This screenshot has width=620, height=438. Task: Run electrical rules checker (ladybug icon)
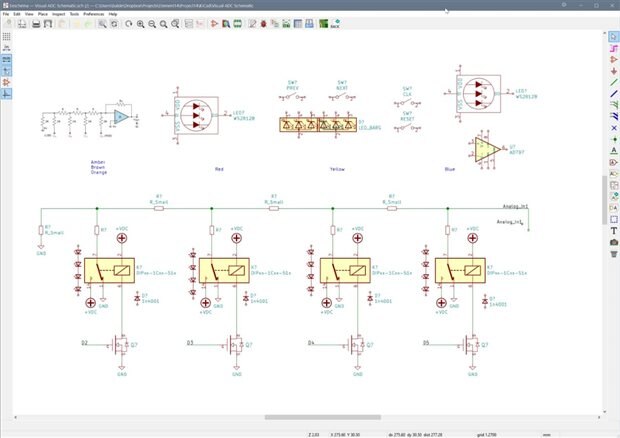[263, 23]
